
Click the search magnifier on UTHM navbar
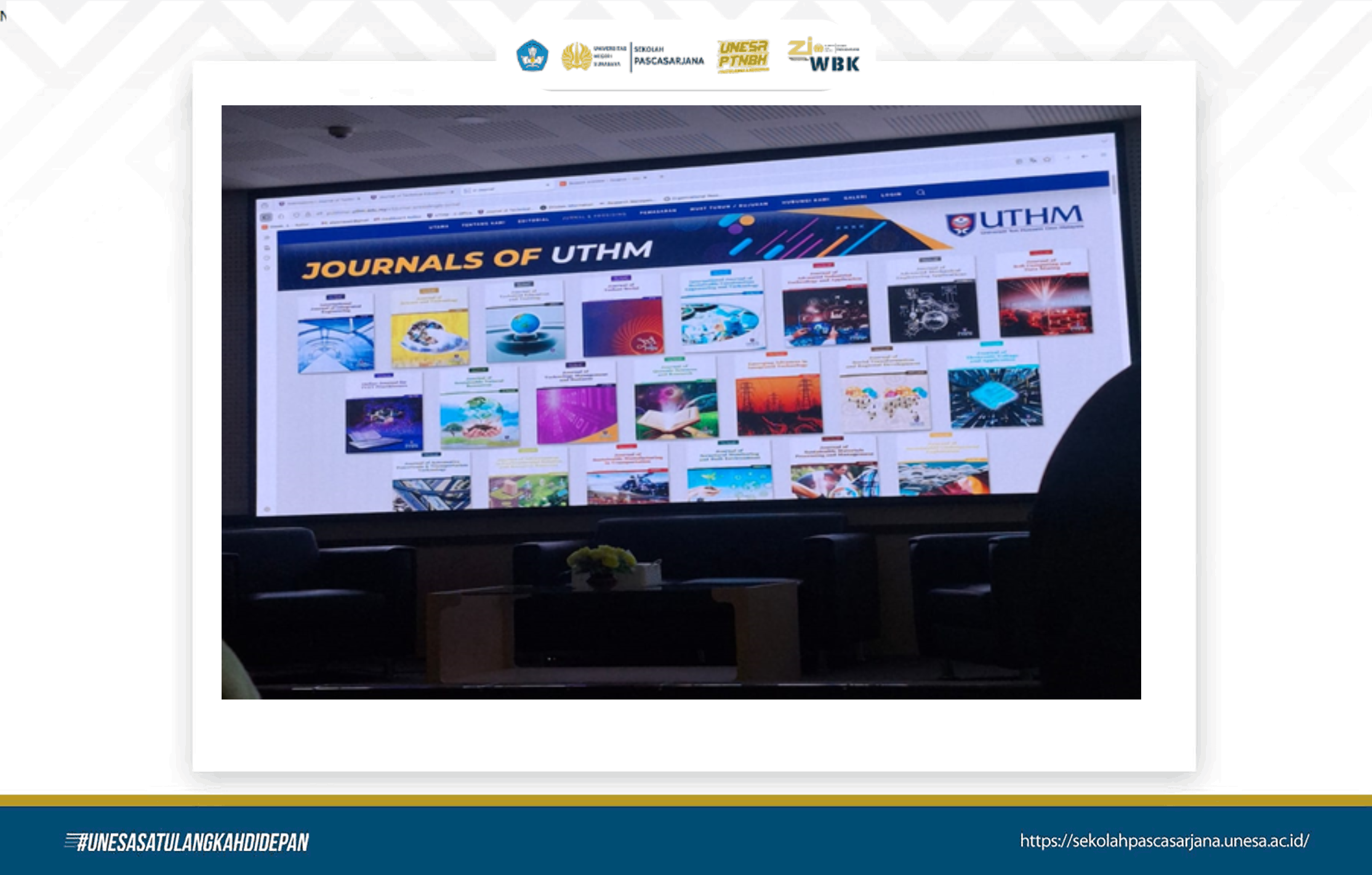[921, 193]
